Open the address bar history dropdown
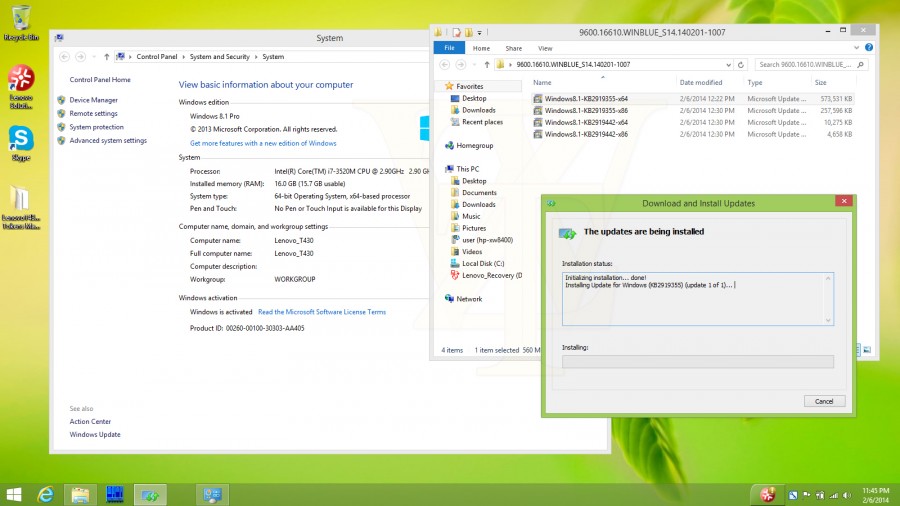This screenshot has height=506, width=900. [728, 65]
